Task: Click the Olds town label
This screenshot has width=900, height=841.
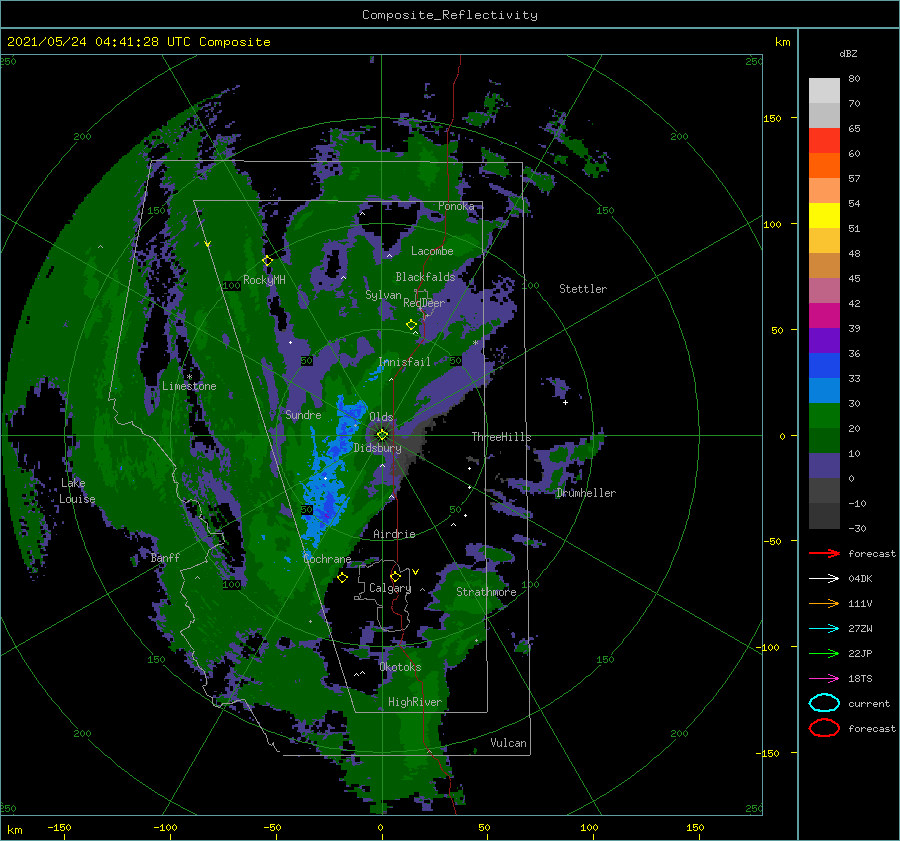Action: click(381, 417)
